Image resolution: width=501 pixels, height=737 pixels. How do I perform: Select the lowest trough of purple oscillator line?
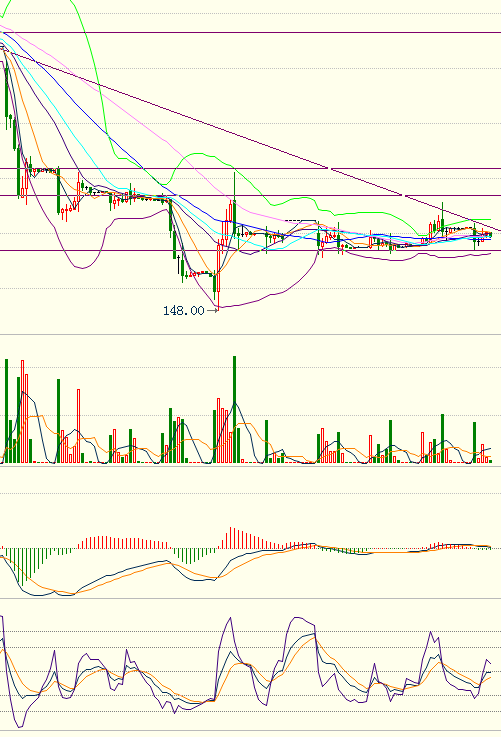(x=19, y=726)
